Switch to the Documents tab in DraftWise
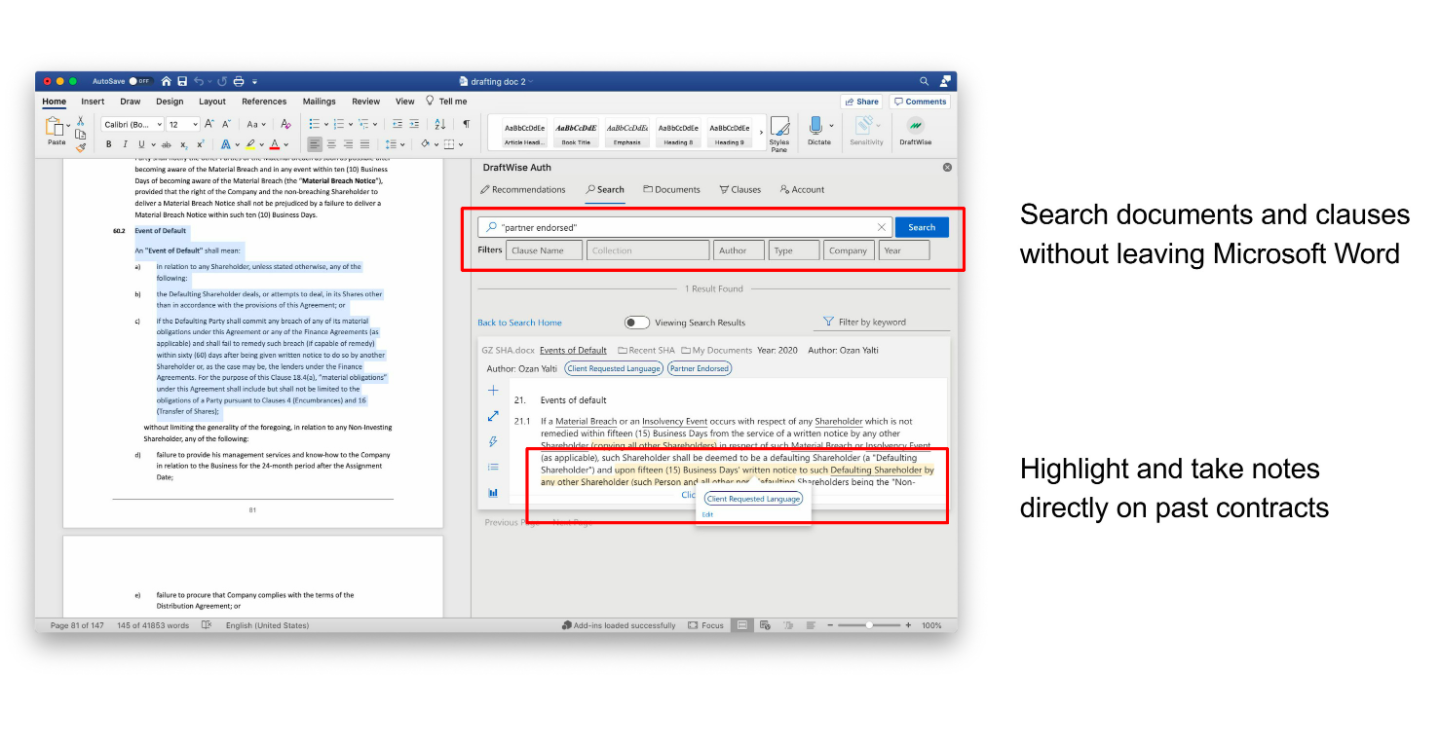 tap(672, 190)
